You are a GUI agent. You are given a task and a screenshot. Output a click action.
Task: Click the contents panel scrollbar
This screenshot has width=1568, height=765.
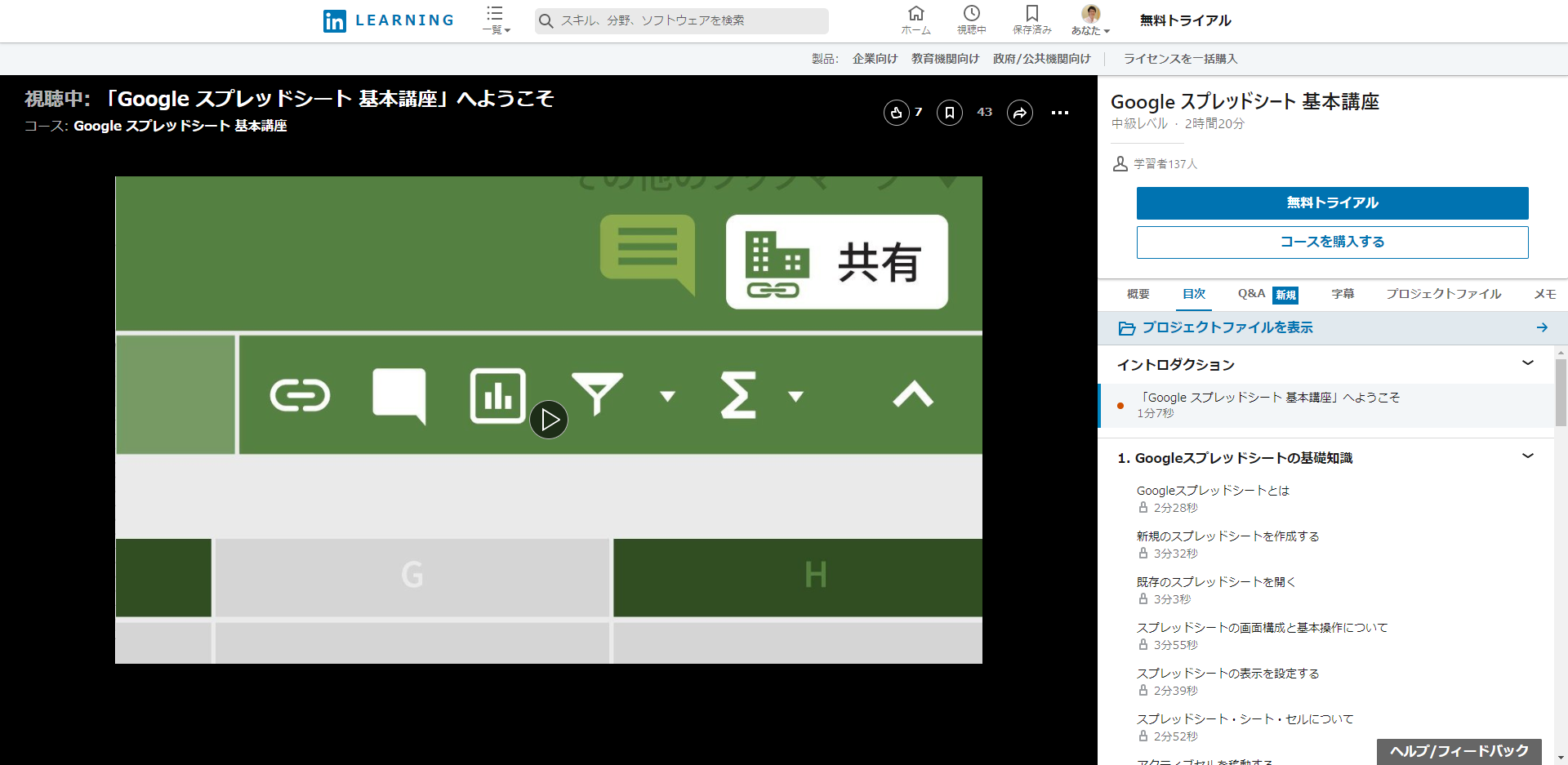(x=1561, y=392)
